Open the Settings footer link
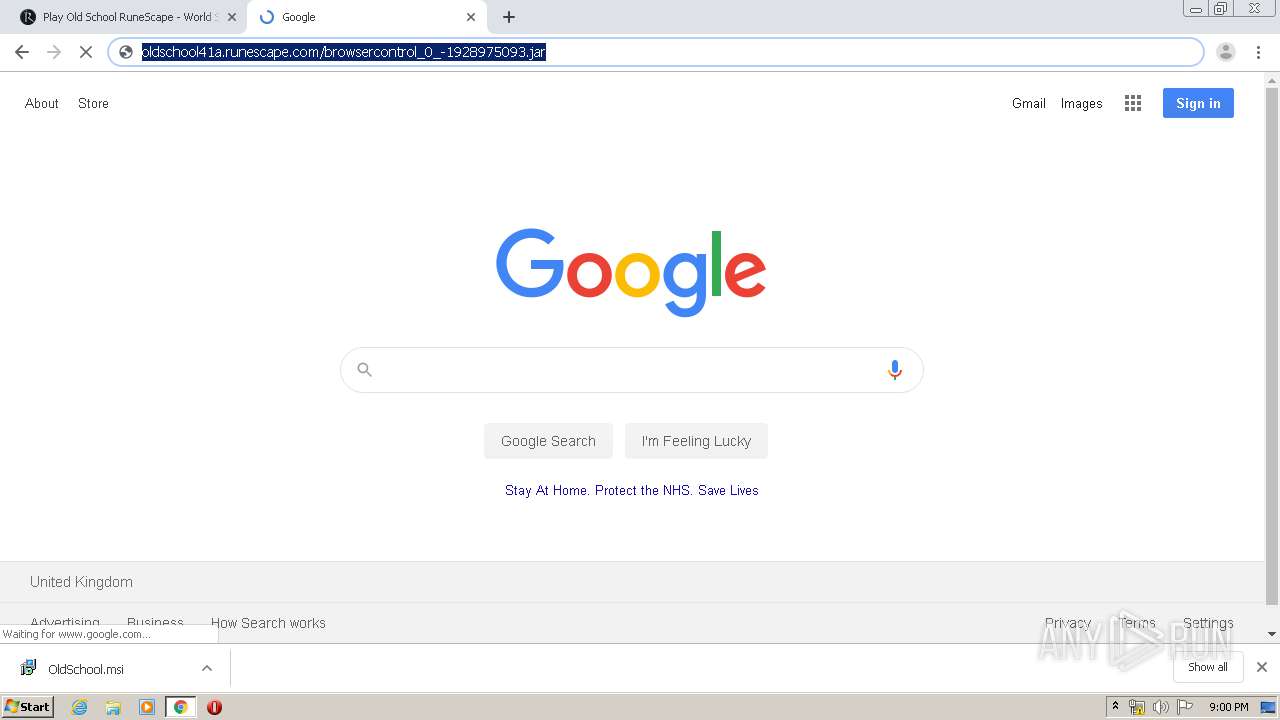The image size is (1280, 720). click(x=1208, y=623)
